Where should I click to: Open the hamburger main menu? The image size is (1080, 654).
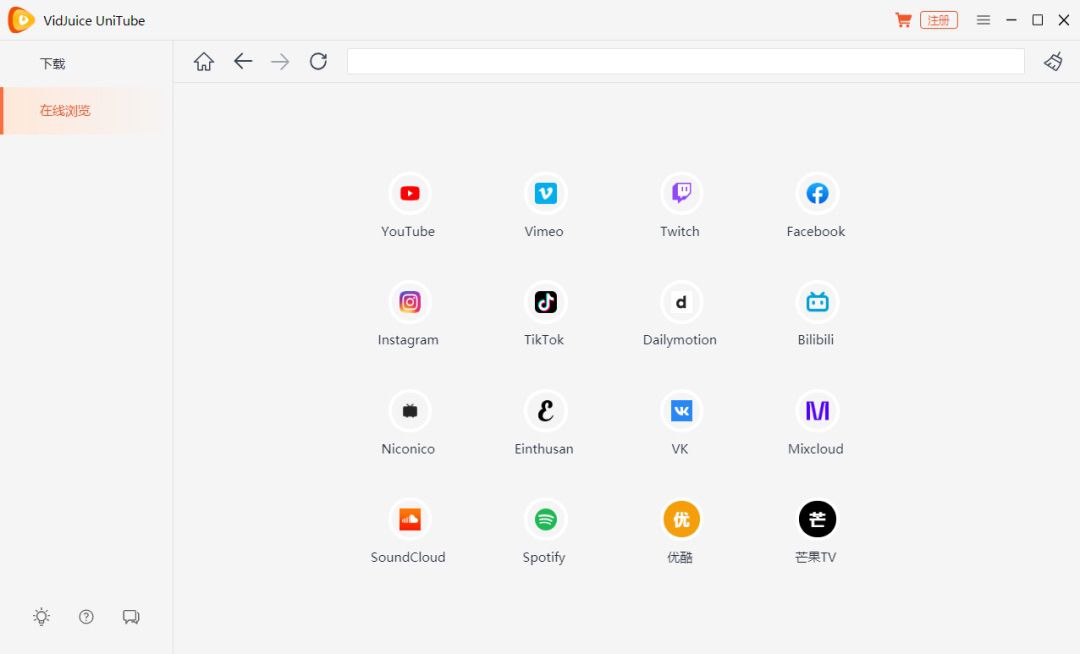983,20
